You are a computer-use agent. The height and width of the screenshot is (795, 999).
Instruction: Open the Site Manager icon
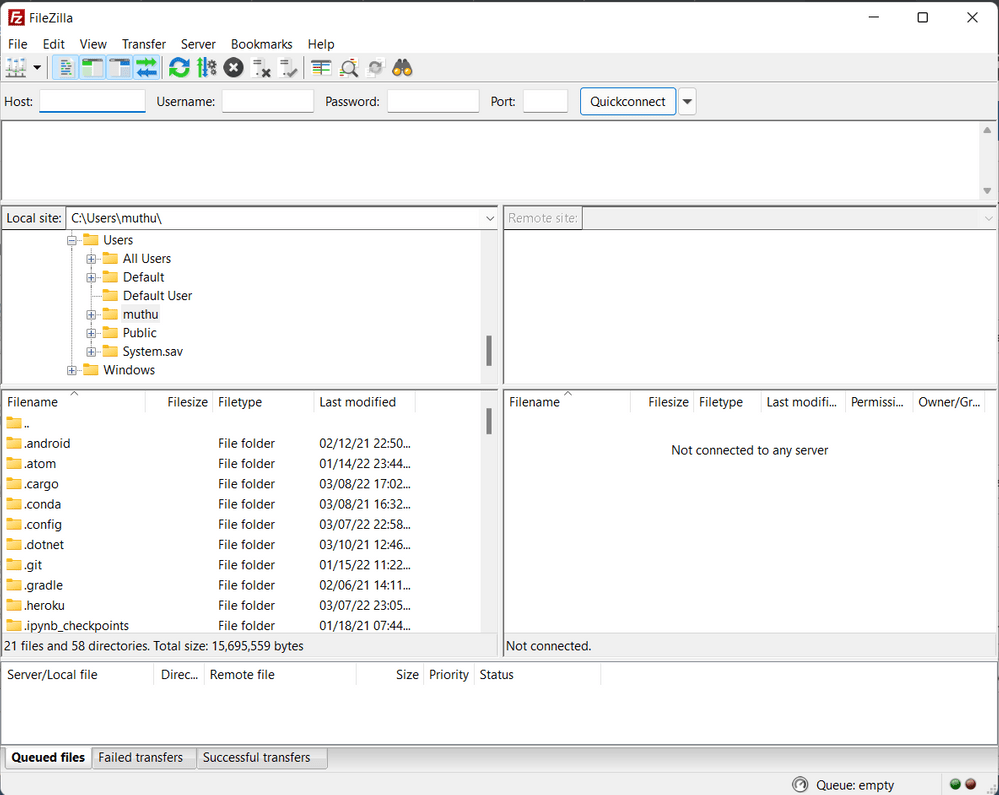[16, 68]
